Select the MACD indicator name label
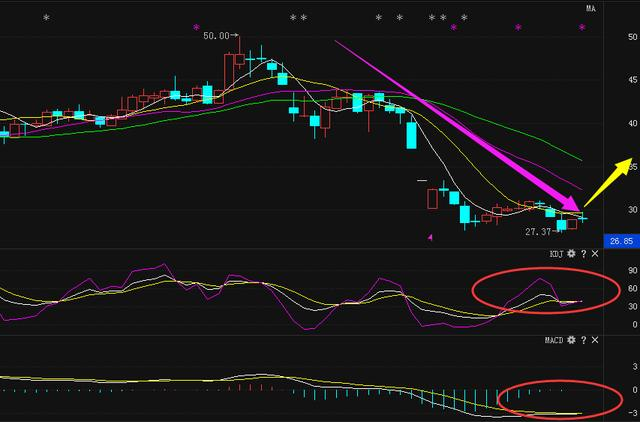 pyautogui.click(x=554, y=340)
